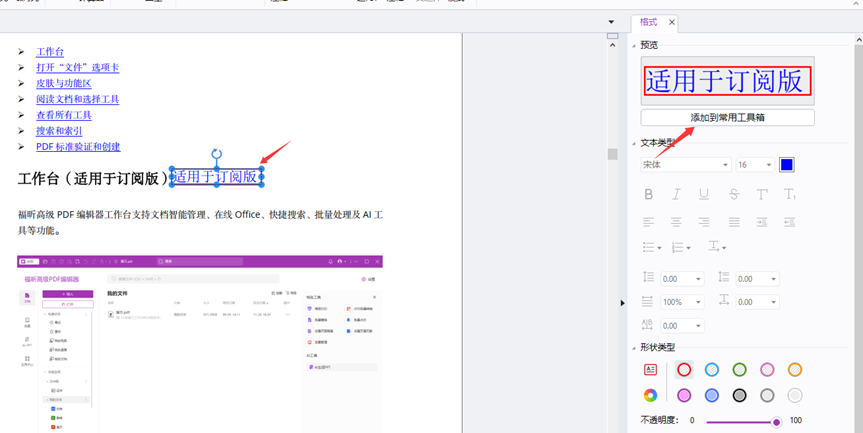The image size is (863, 433).
Task: Apply italic style to the text
Action: [x=676, y=194]
